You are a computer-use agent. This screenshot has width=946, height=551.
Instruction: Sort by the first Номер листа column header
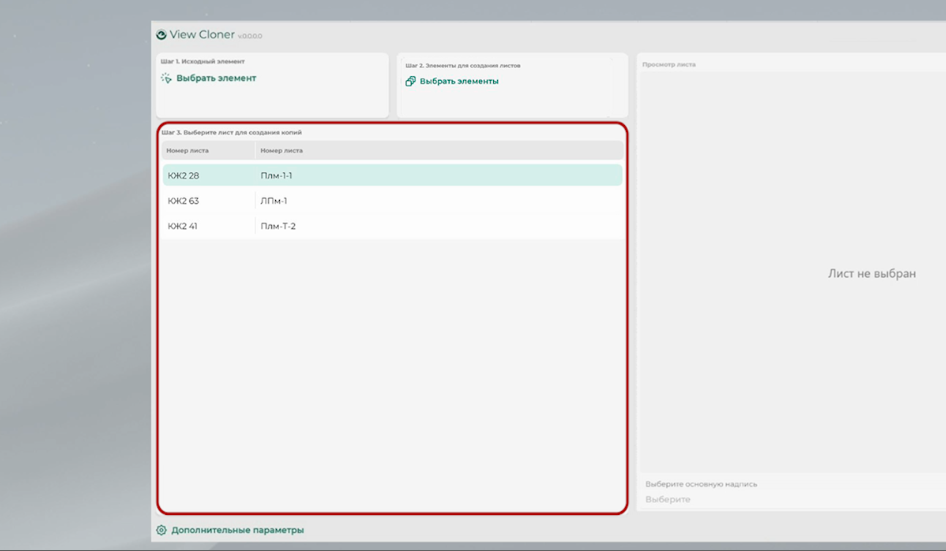click(x=188, y=151)
